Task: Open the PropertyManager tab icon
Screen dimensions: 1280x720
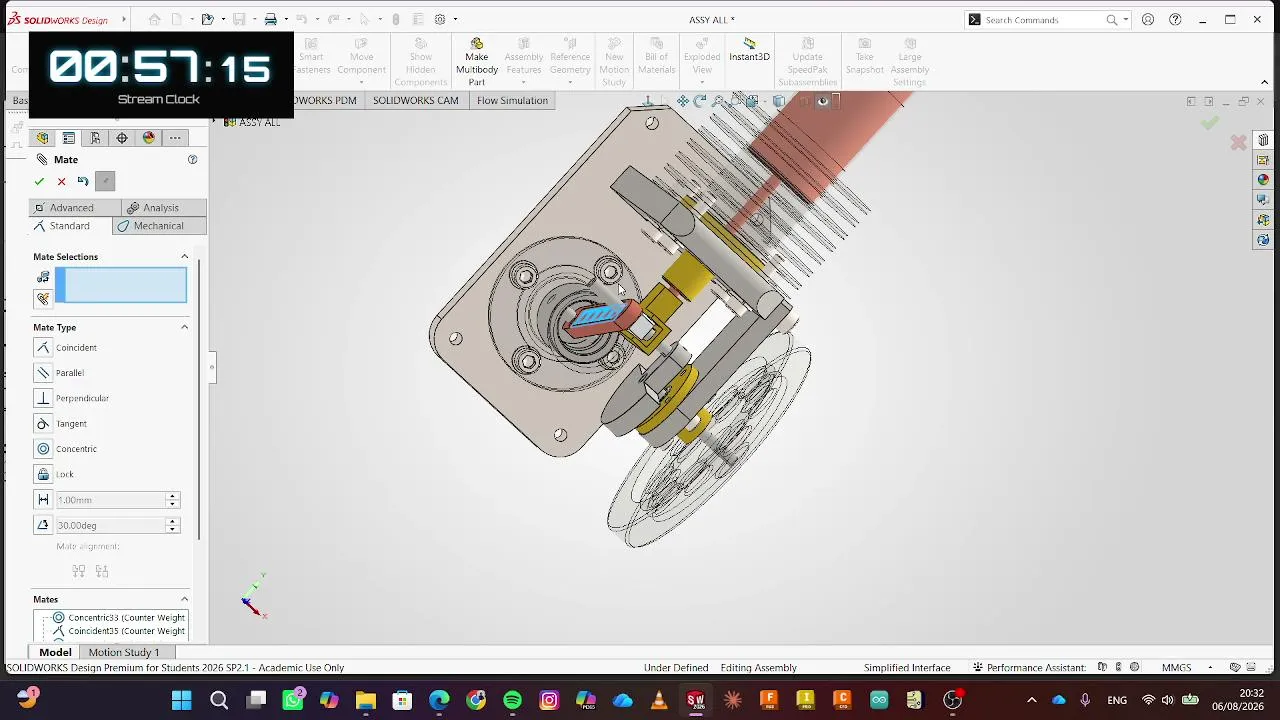Action: [69, 138]
